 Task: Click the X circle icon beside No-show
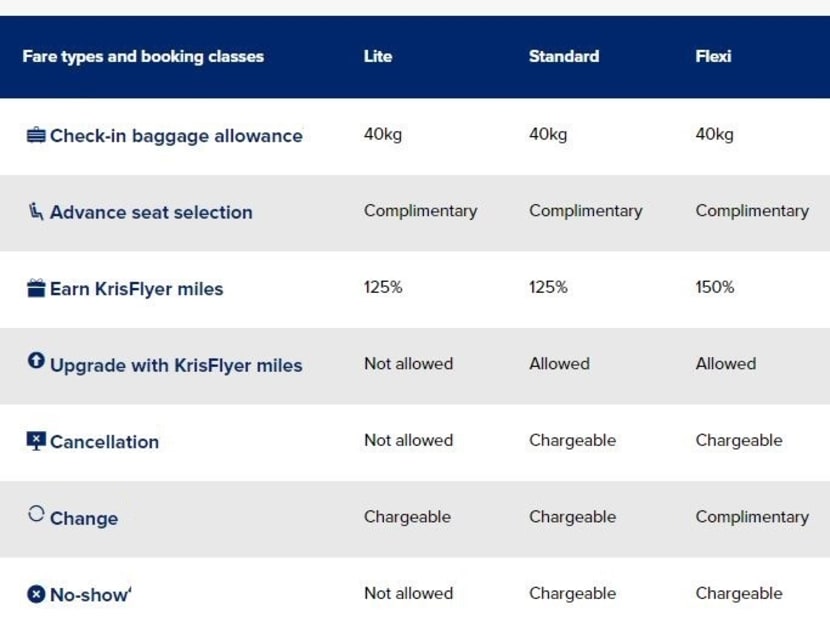point(36,594)
